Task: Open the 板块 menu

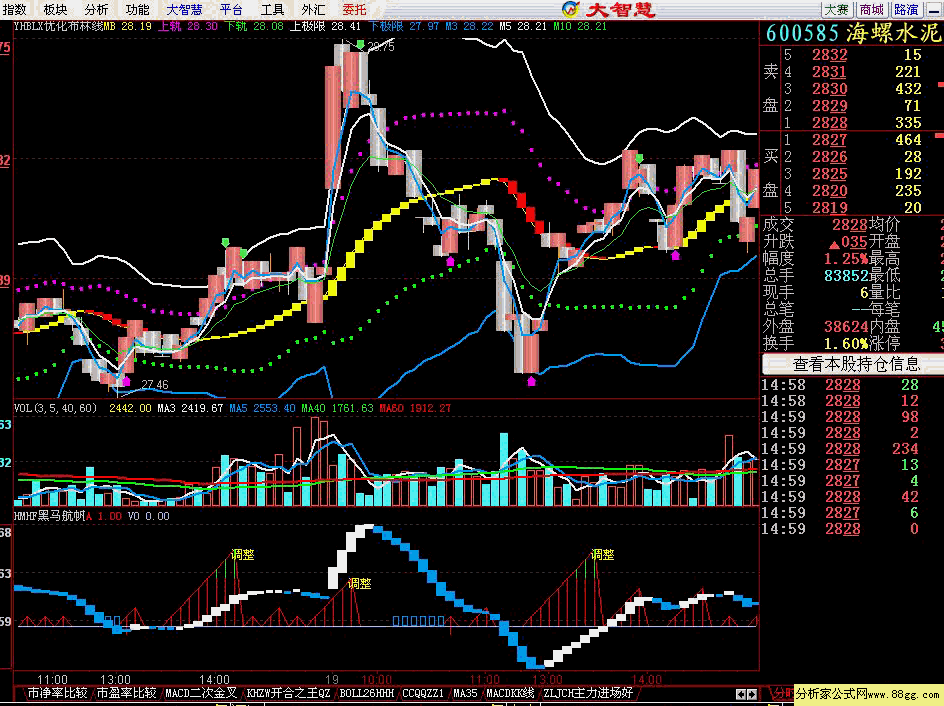Action: click(x=55, y=10)
